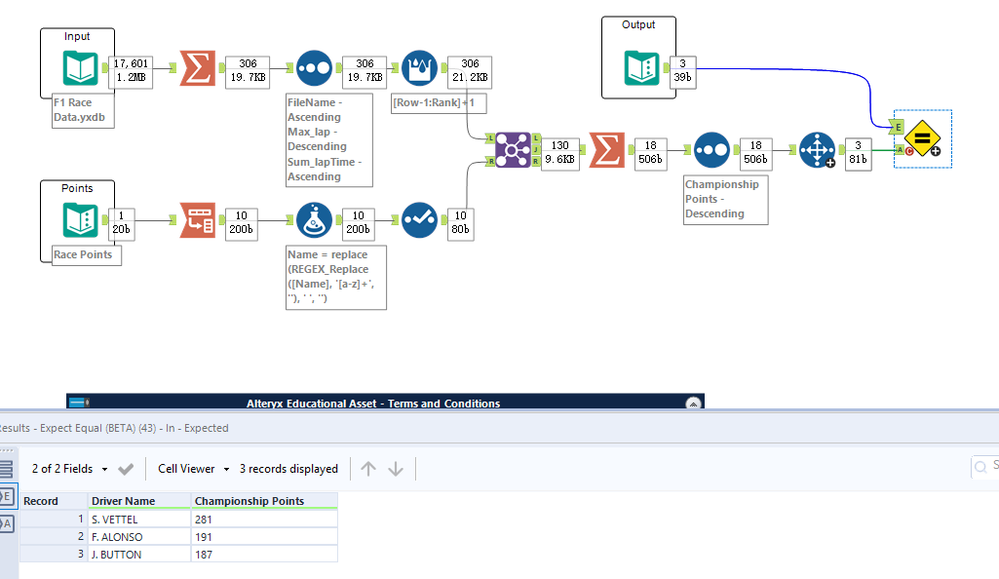Toggle the table layout view in results sidebar
999x579 pixels.
coord(8,468)
